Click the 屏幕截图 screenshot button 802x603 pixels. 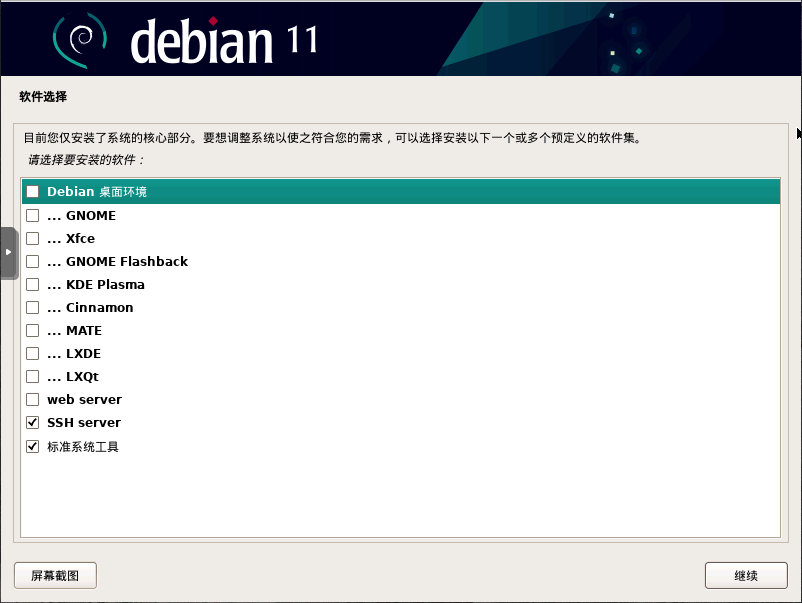(55, 575)
